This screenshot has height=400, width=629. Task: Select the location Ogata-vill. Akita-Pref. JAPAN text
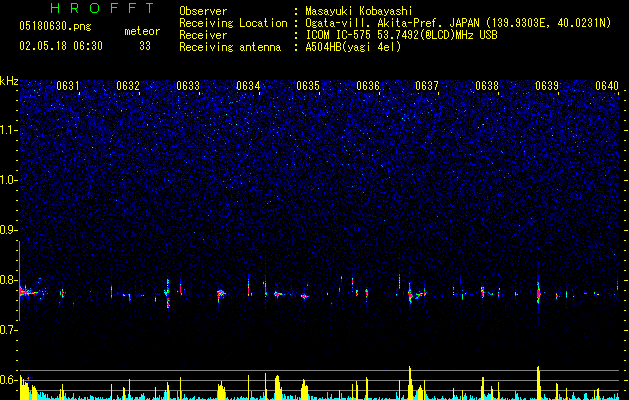392,23
